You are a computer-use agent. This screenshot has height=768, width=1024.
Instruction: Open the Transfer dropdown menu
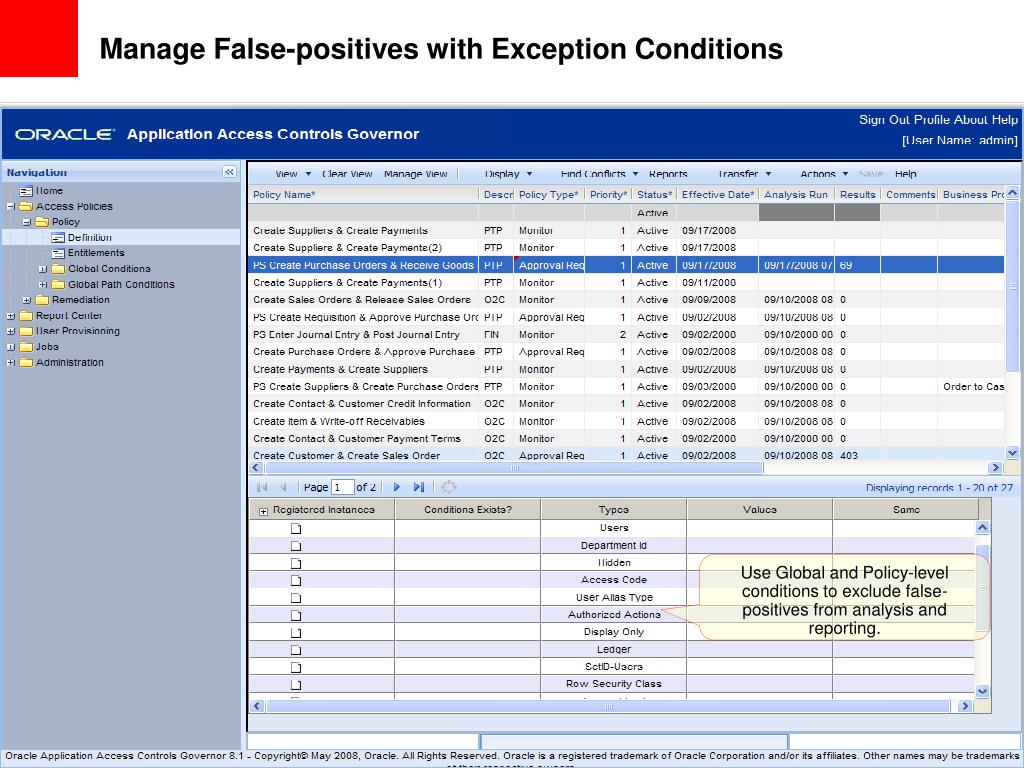click(x=744, y=174)
